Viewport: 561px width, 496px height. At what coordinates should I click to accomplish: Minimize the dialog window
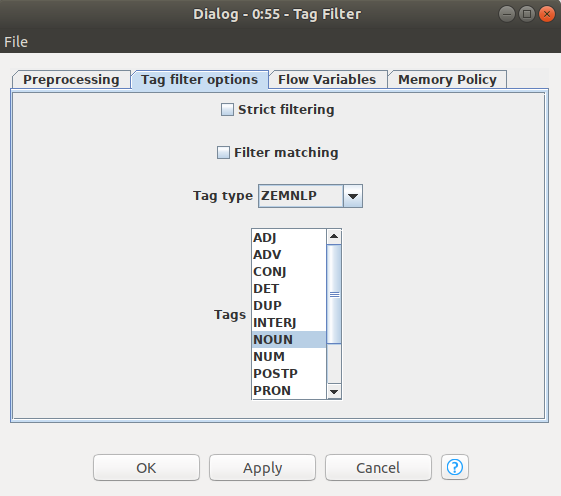tap(507, 14)
